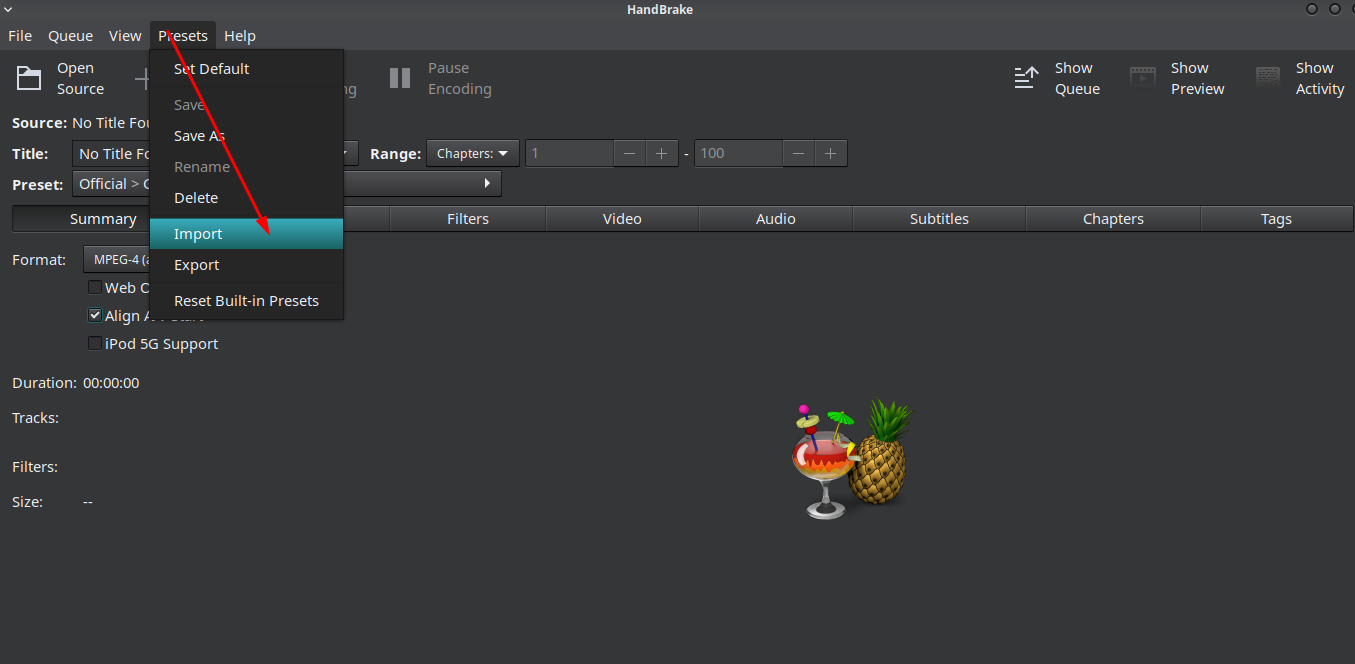
Task: Open the Preset selector showing Official
Action: [287, 184]
